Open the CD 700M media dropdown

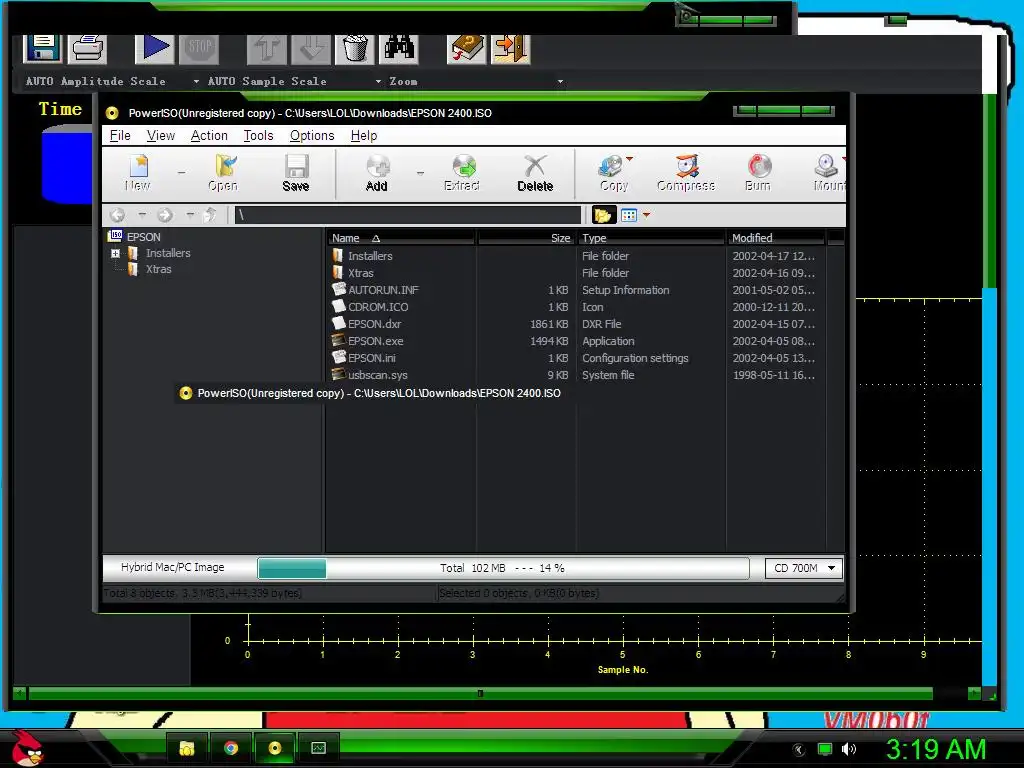[804, 568]
